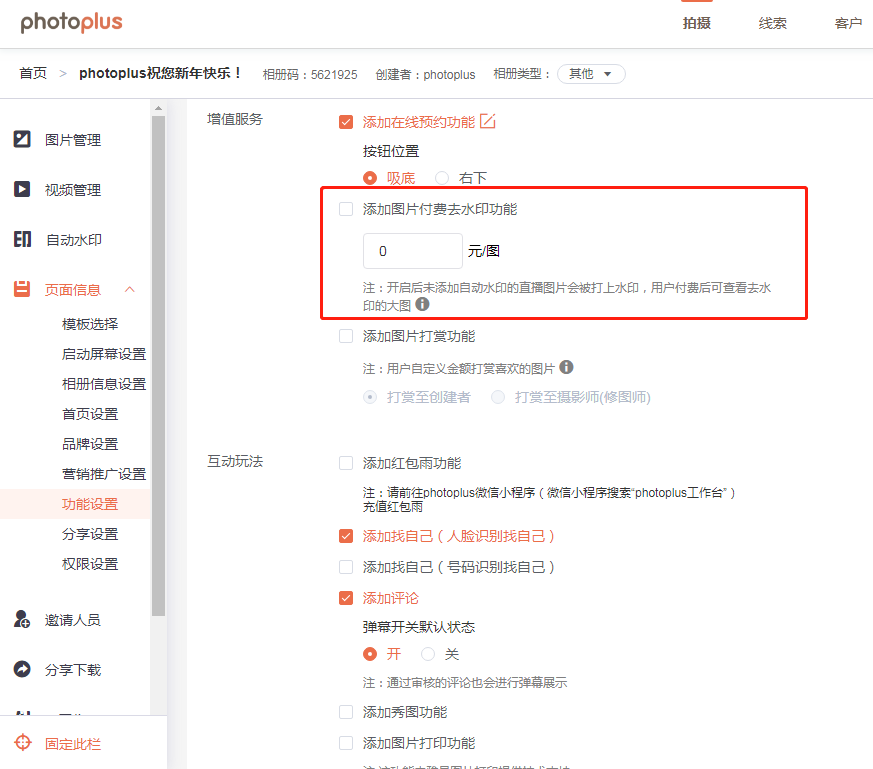Open the 相册类型 其他 dropdown
873x769 pixels.
click(x=591, y=74)
